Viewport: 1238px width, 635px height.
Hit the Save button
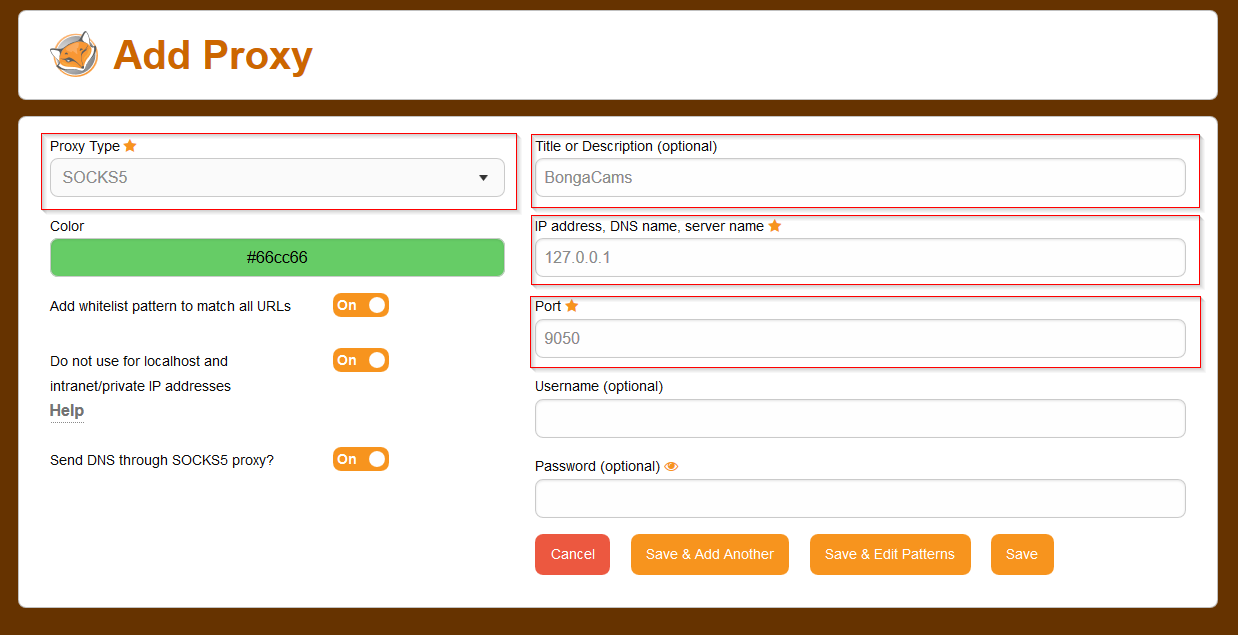coord(1021,555)
